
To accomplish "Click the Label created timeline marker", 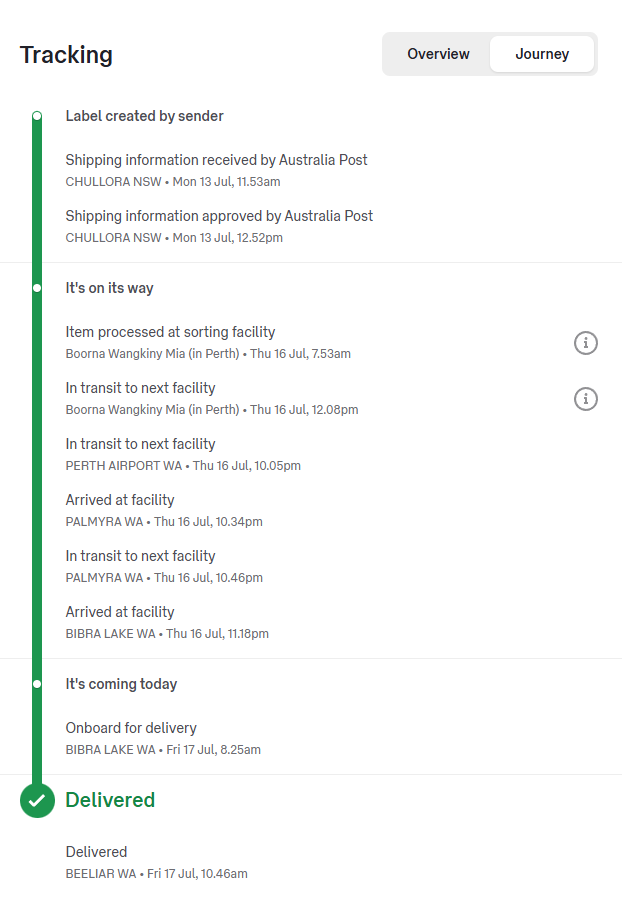I will pos(37,116).
